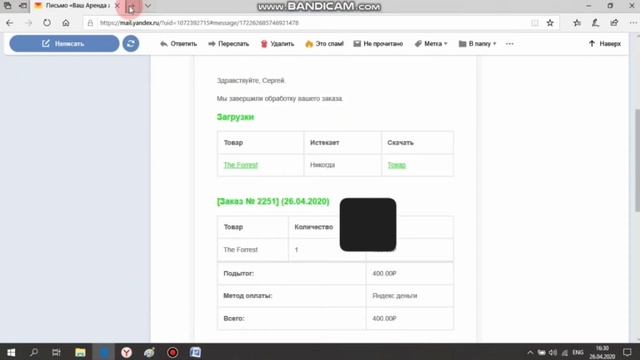Show hidden system tray icons
The width and height of the screenshot is (640, 360).
530,353
